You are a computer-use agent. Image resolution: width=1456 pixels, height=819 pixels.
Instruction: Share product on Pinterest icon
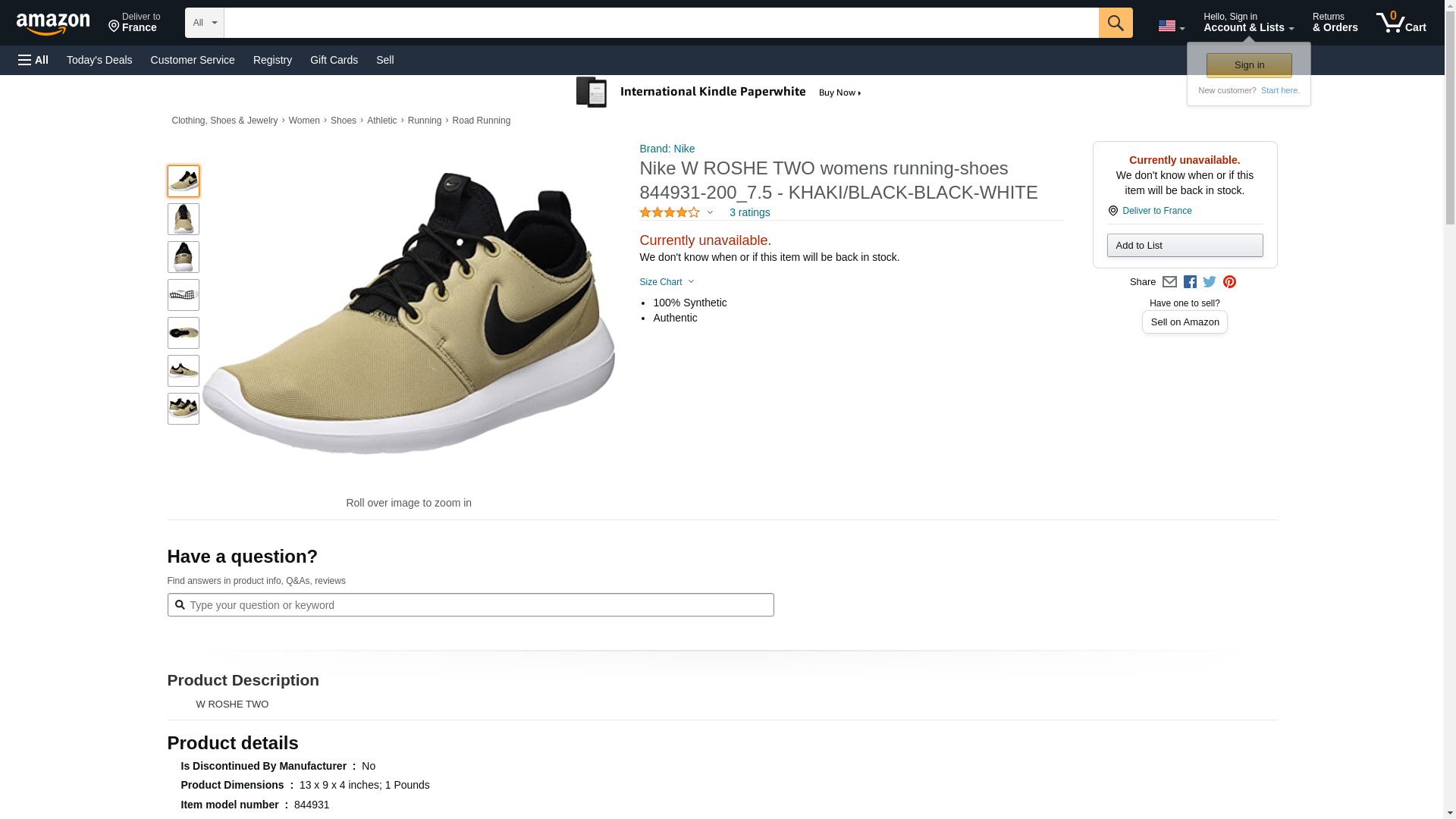[1229, 282]
